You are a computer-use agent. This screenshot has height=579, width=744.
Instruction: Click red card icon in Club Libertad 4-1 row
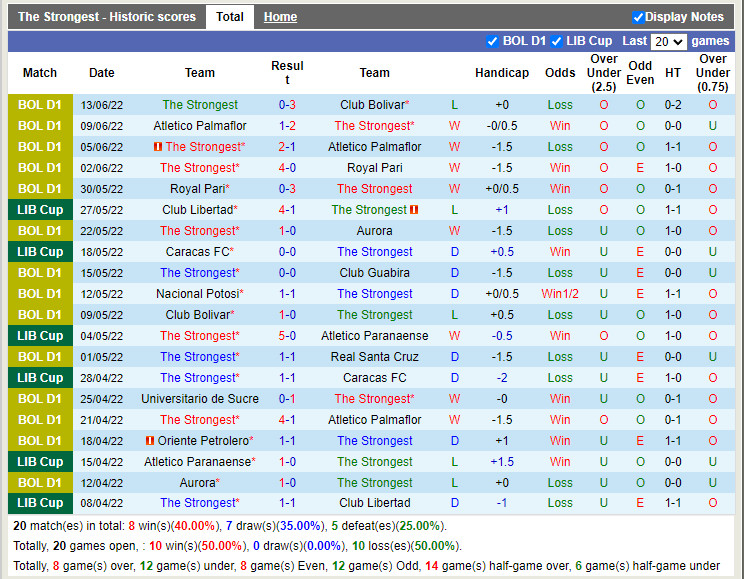pyautogui.click(x=414, y=210)
